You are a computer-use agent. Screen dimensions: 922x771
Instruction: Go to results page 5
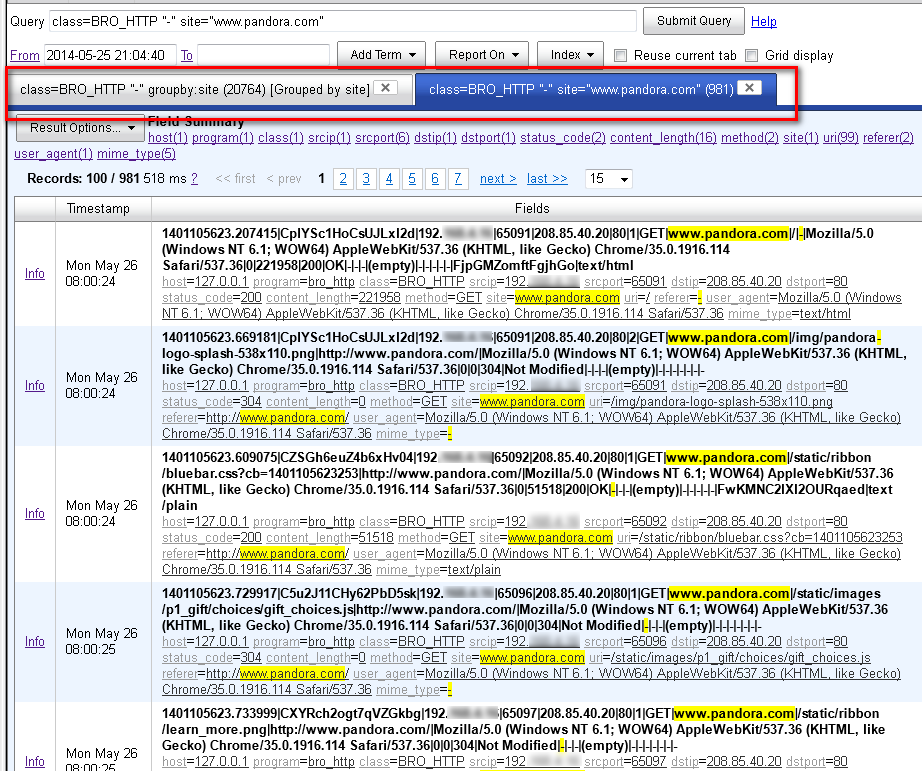412,178
